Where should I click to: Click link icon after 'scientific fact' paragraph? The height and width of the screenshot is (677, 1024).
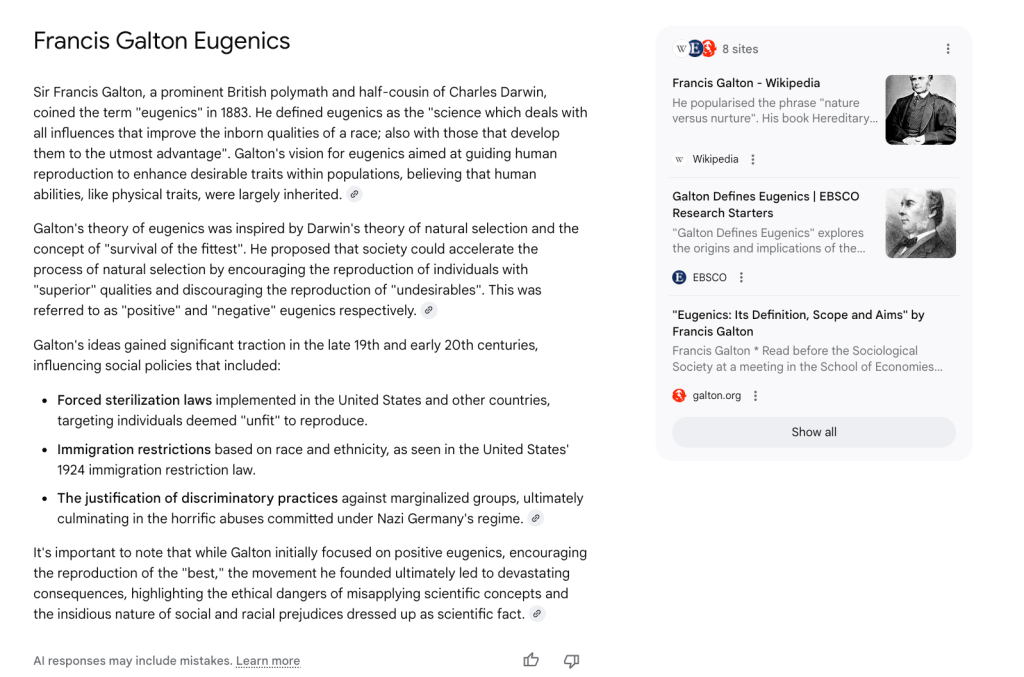click(x=537, y=614)
